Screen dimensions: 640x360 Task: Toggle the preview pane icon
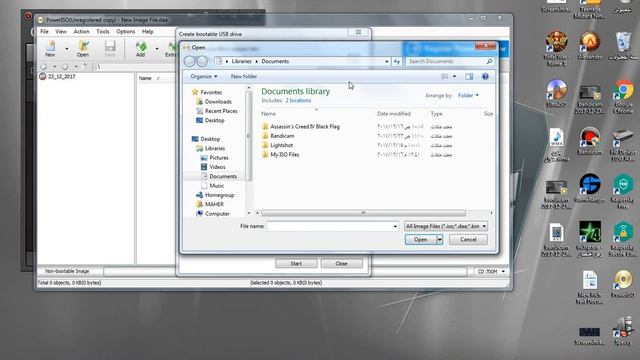469,76
